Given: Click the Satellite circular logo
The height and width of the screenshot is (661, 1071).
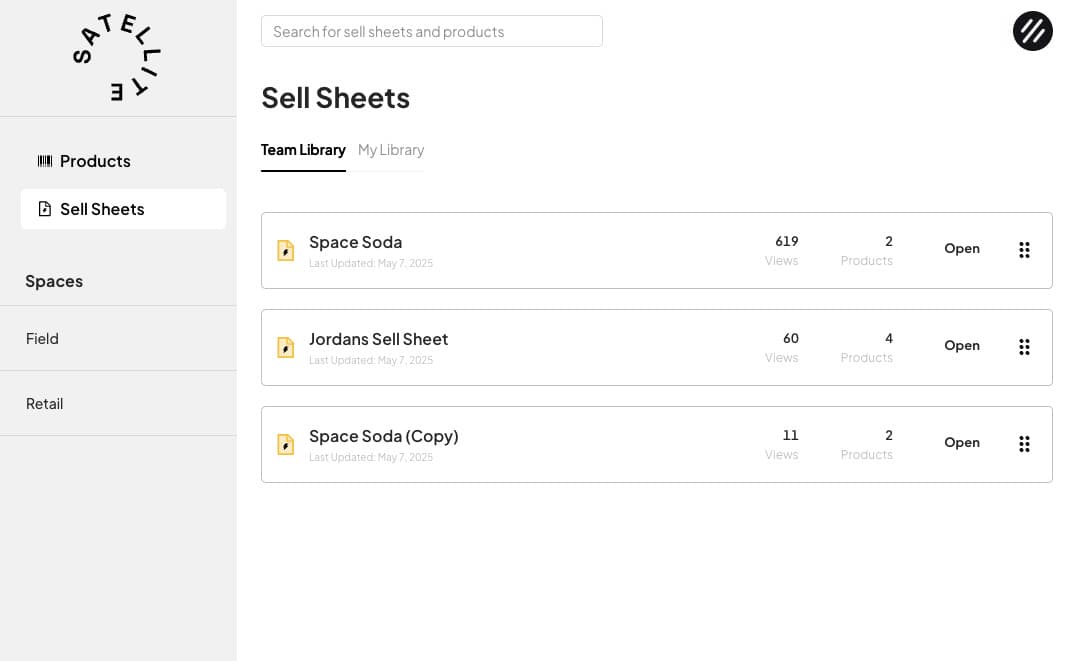Looking at the screenshot, I should pyautogui.click(x=117, y=58).
